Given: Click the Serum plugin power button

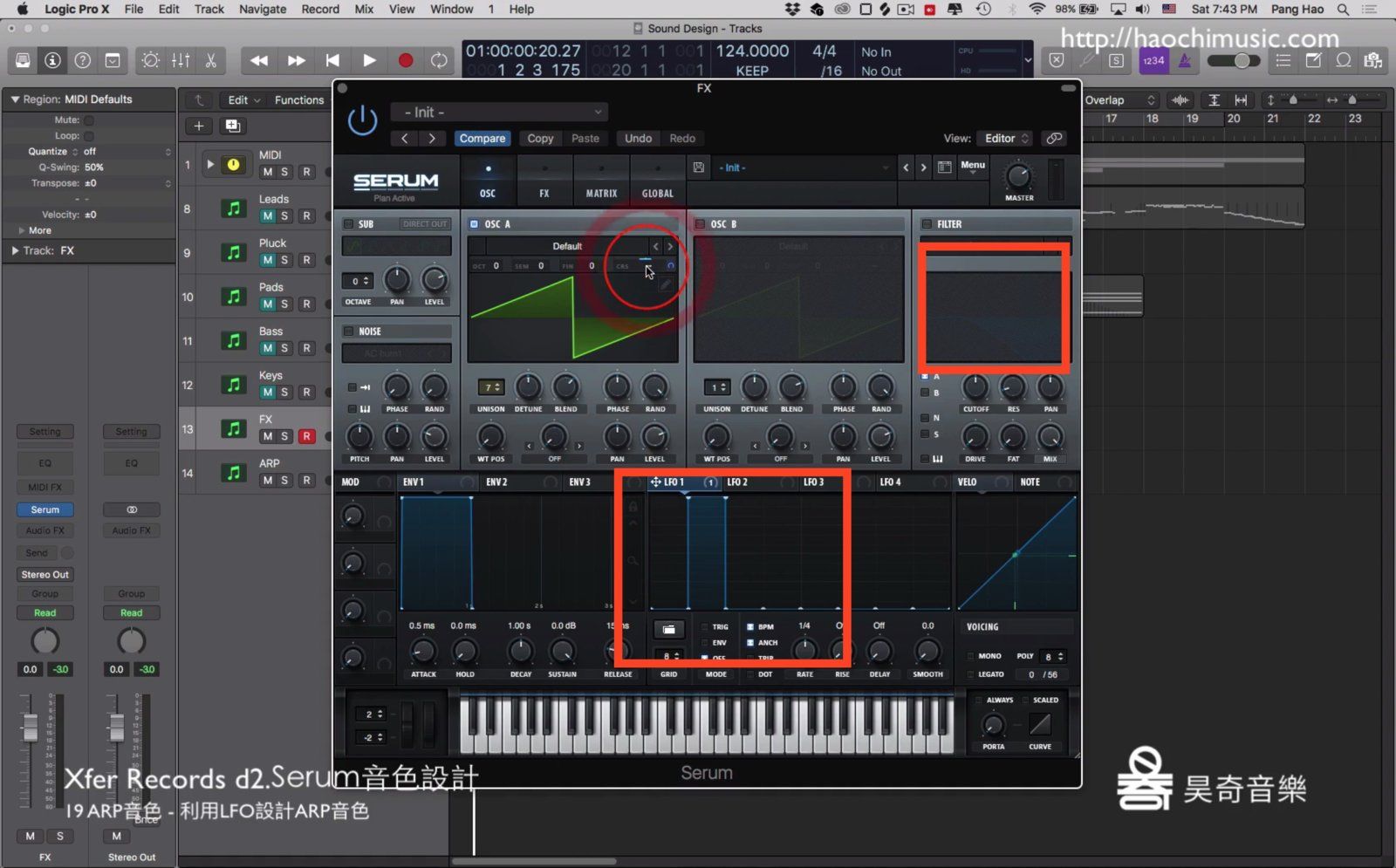Looking at the screenshot, I should click(x=362, y=120).
